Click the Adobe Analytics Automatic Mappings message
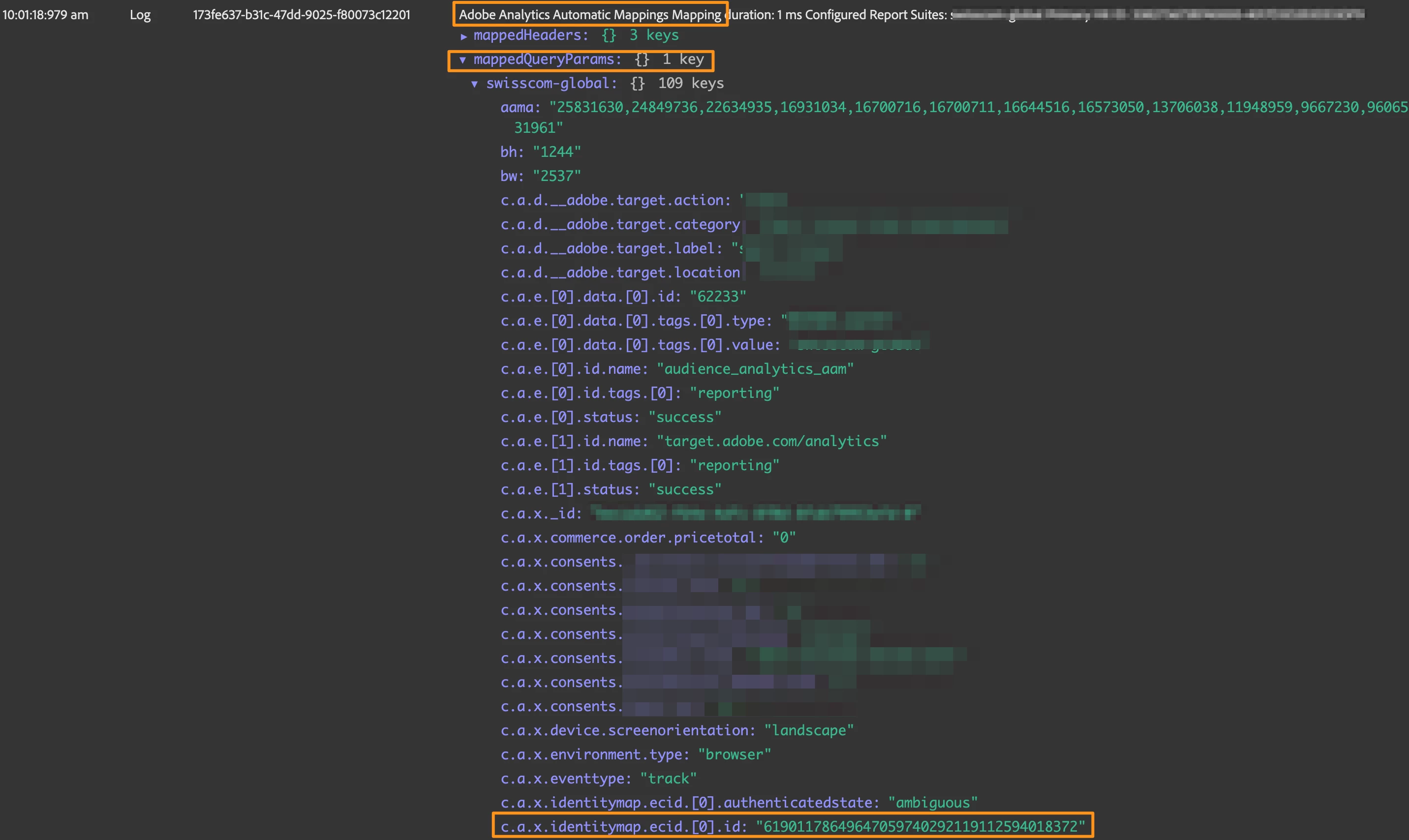The image size is (1409, 840). pos(589,15)
